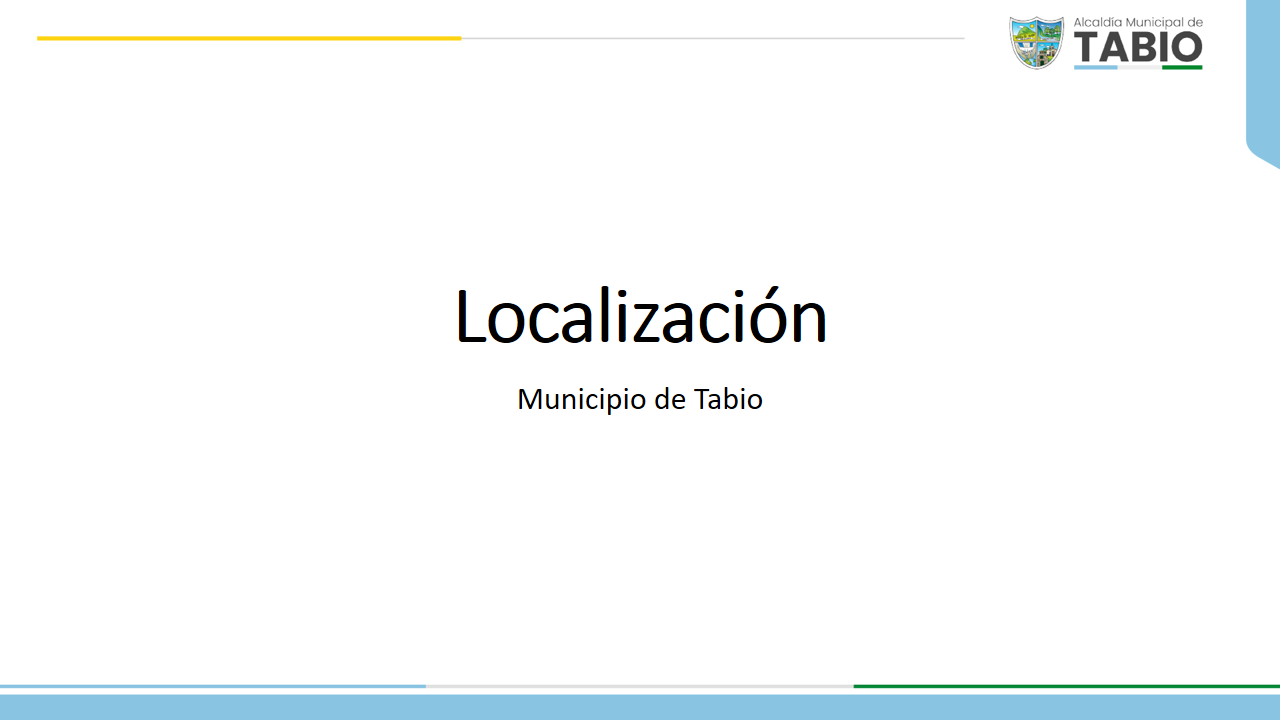This screenshot has height=720, width=1280.
Task: Select the blue corner shape at top right
Action: coord(1264,80)
